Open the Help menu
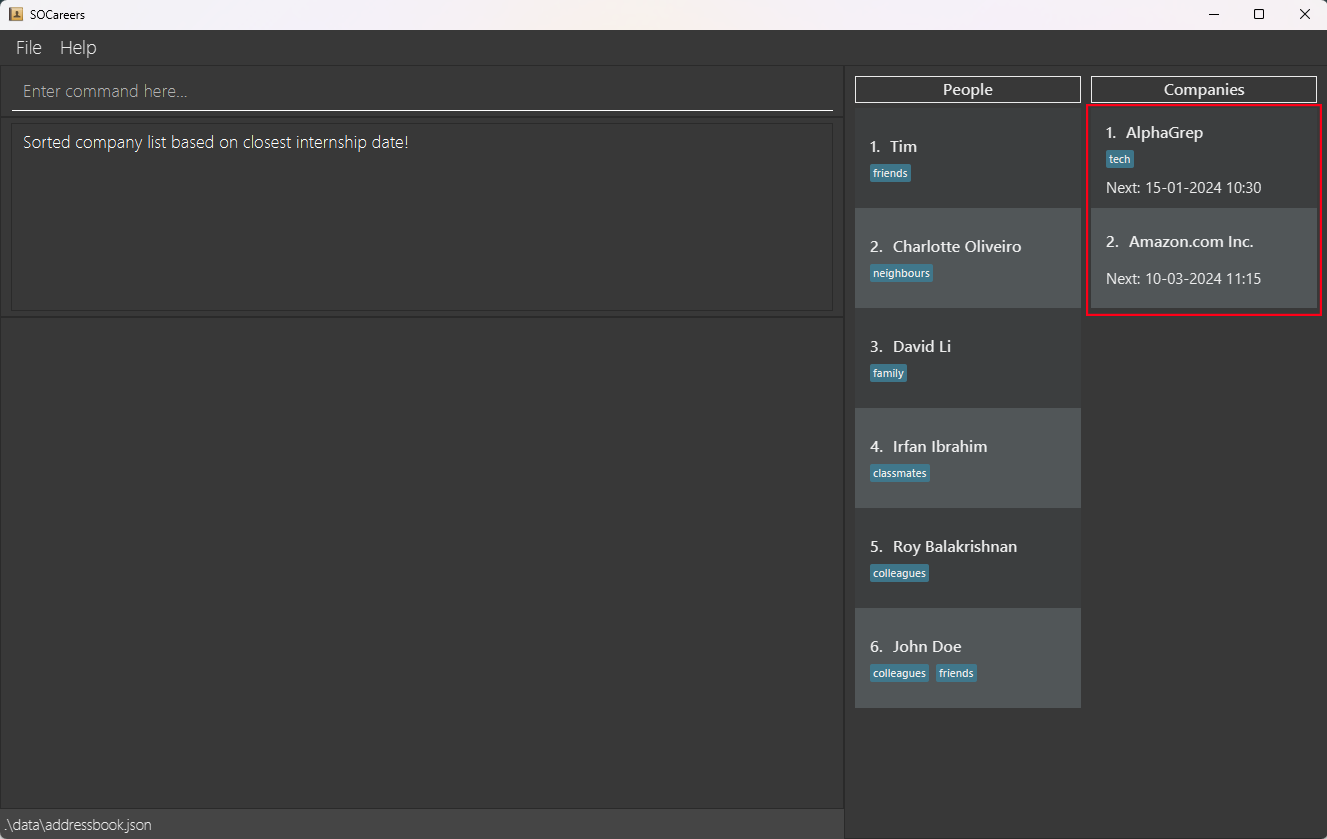The image size is (1327, 839). (x=78, y=48)
